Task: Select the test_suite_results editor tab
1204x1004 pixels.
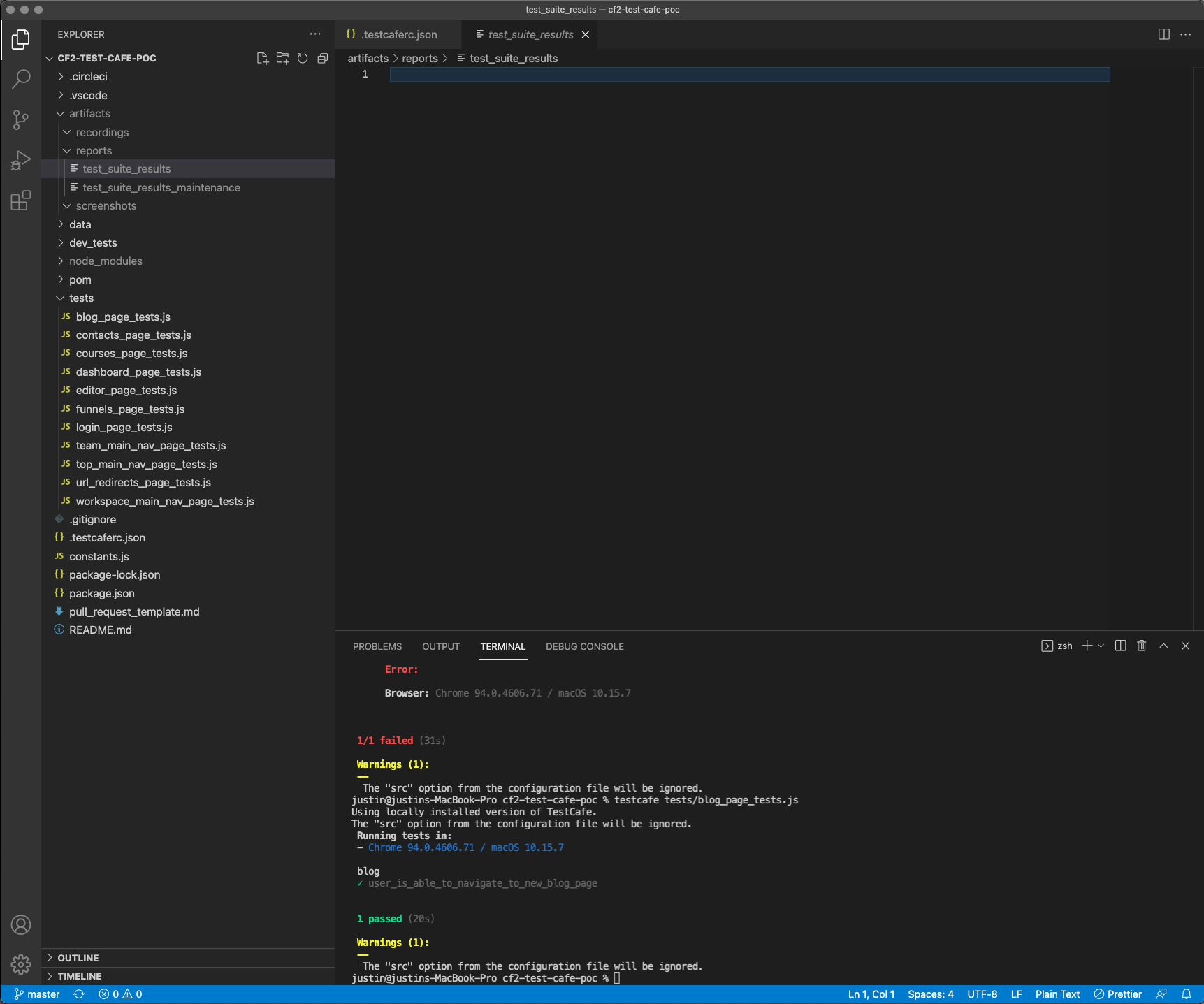Action: [x=531, y=34]
